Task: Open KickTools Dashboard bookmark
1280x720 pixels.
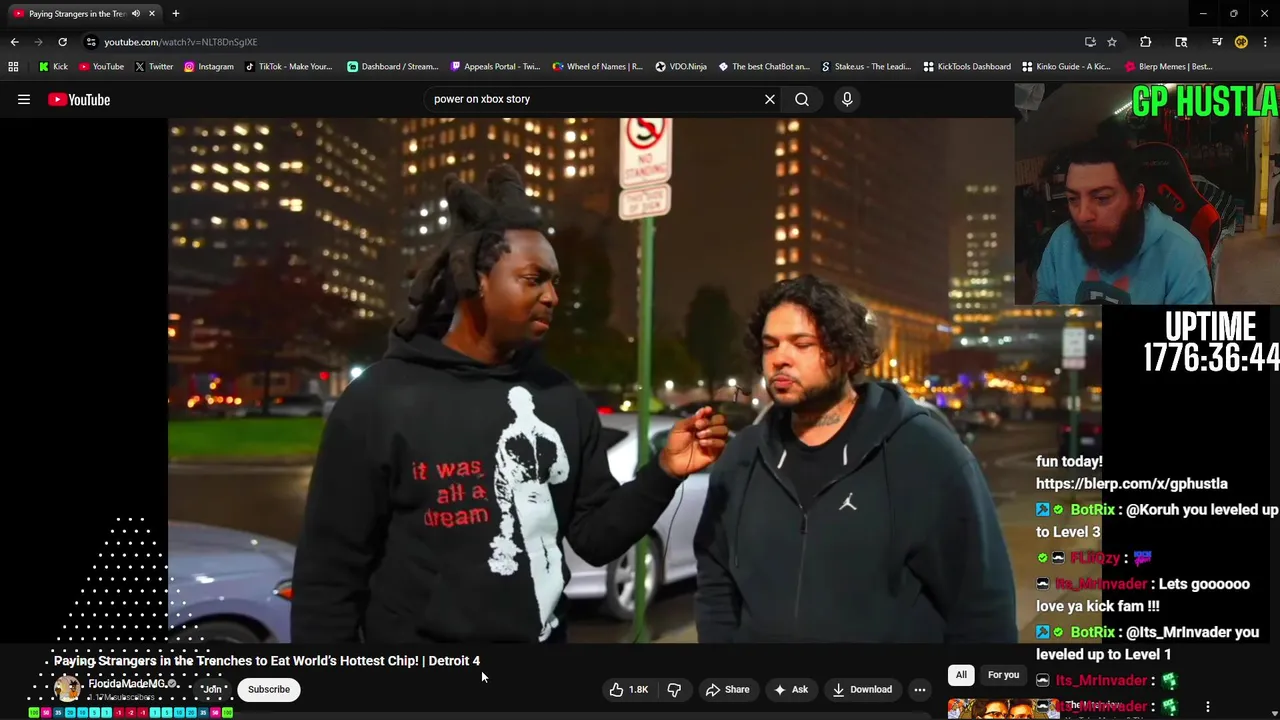Action: [x=967, y=66]
